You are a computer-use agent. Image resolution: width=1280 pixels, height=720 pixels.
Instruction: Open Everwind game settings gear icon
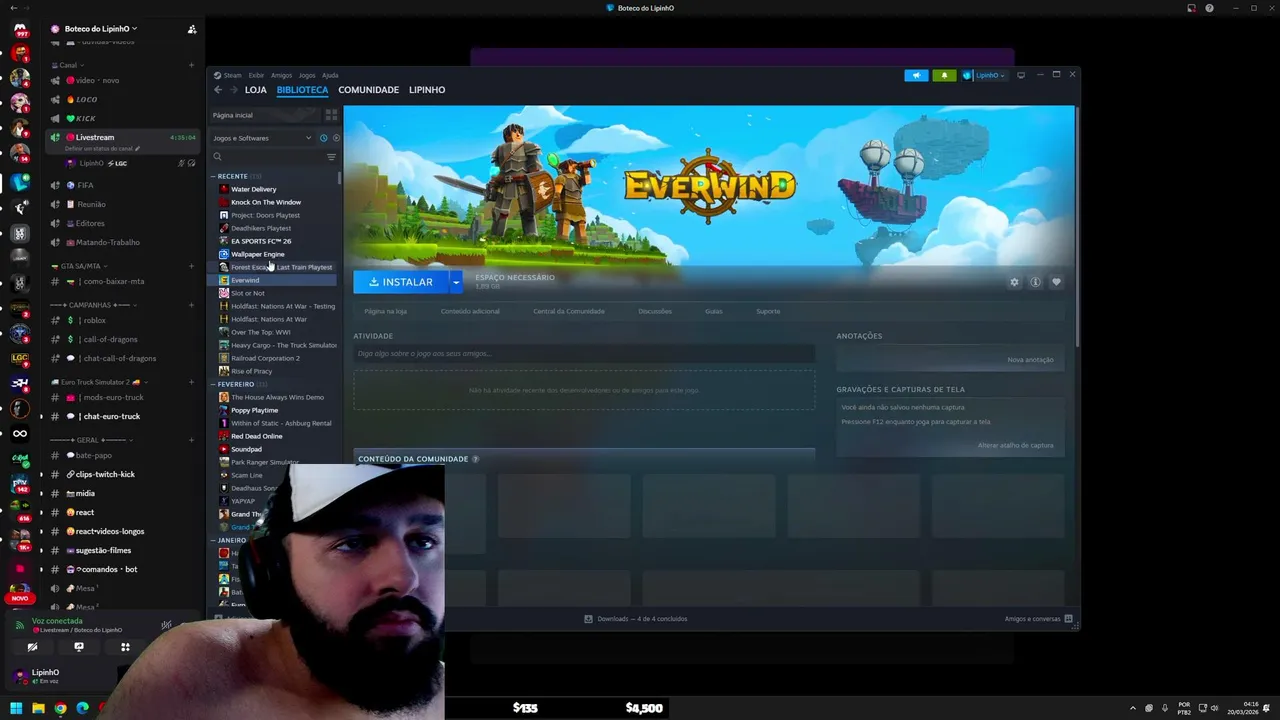point(1014,282)
